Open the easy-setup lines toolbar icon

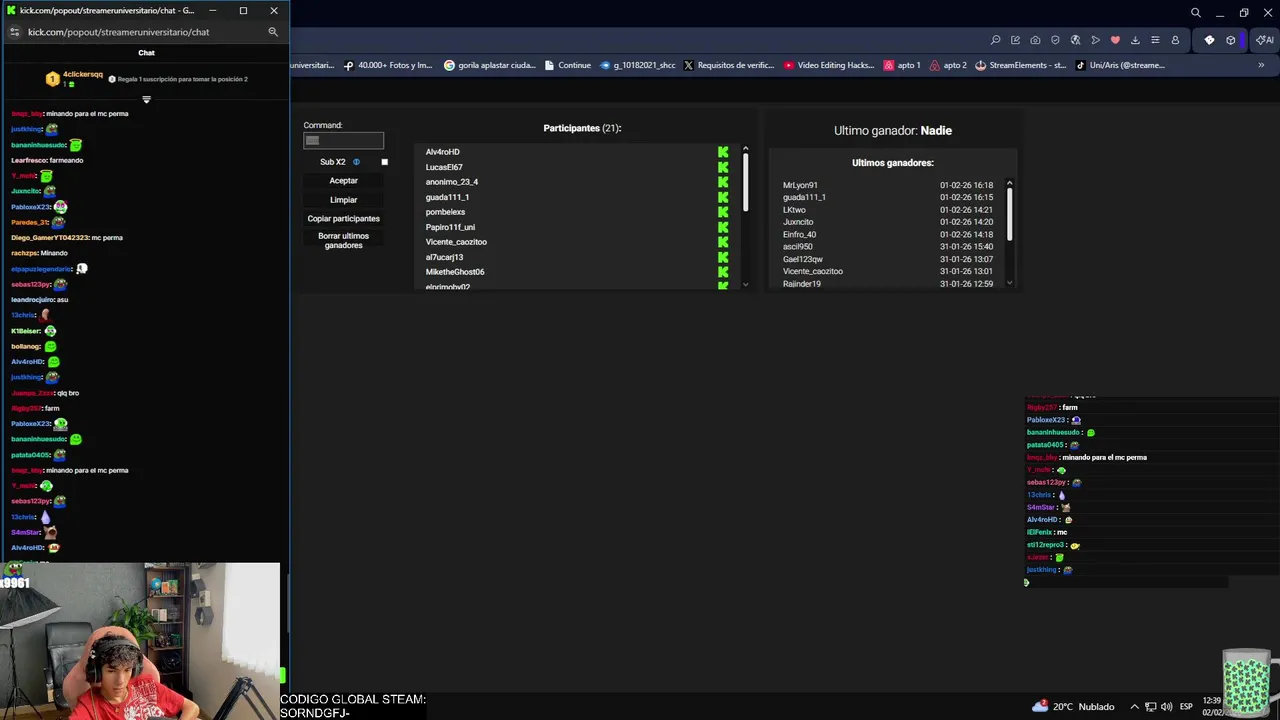point(1155,40)
